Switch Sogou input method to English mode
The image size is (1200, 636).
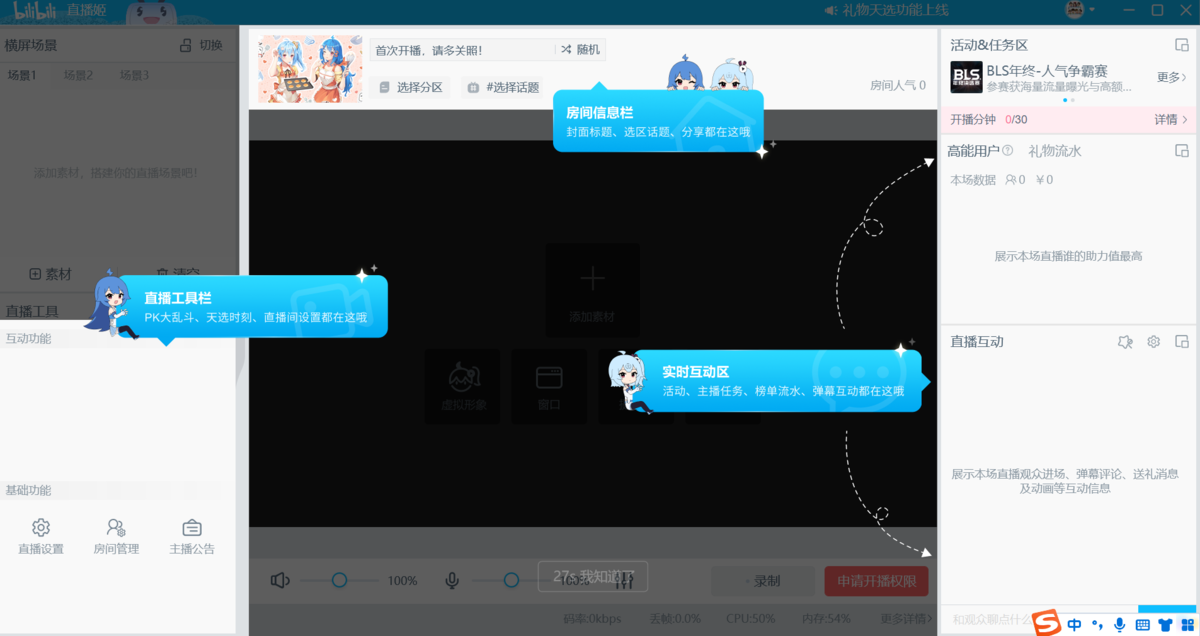(1074, 624)
